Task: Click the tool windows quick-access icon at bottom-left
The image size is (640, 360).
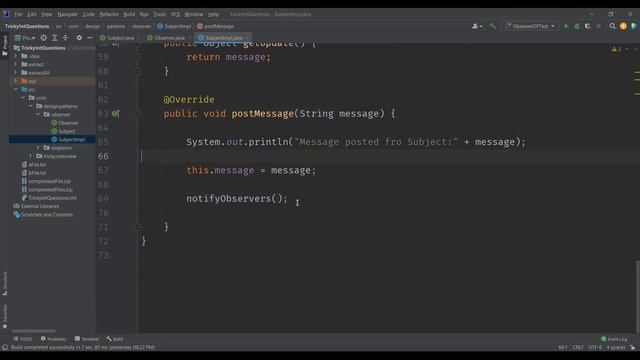Action: (5, 347)
